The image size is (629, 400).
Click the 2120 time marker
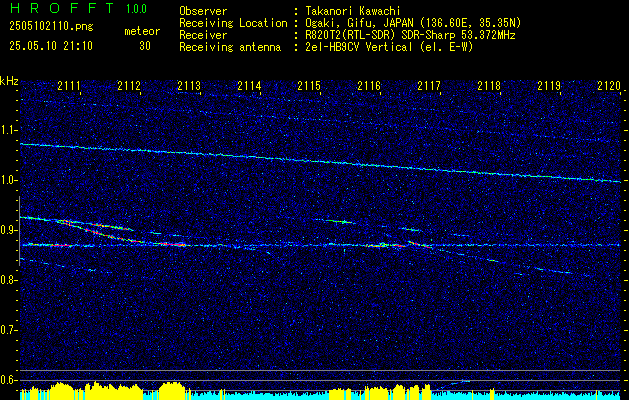(609, 86)
